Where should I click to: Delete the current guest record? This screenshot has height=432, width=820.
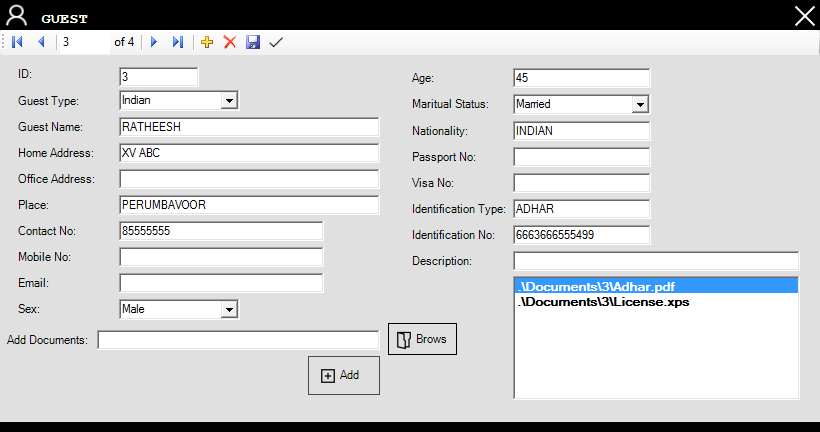(x=230, y=42)
